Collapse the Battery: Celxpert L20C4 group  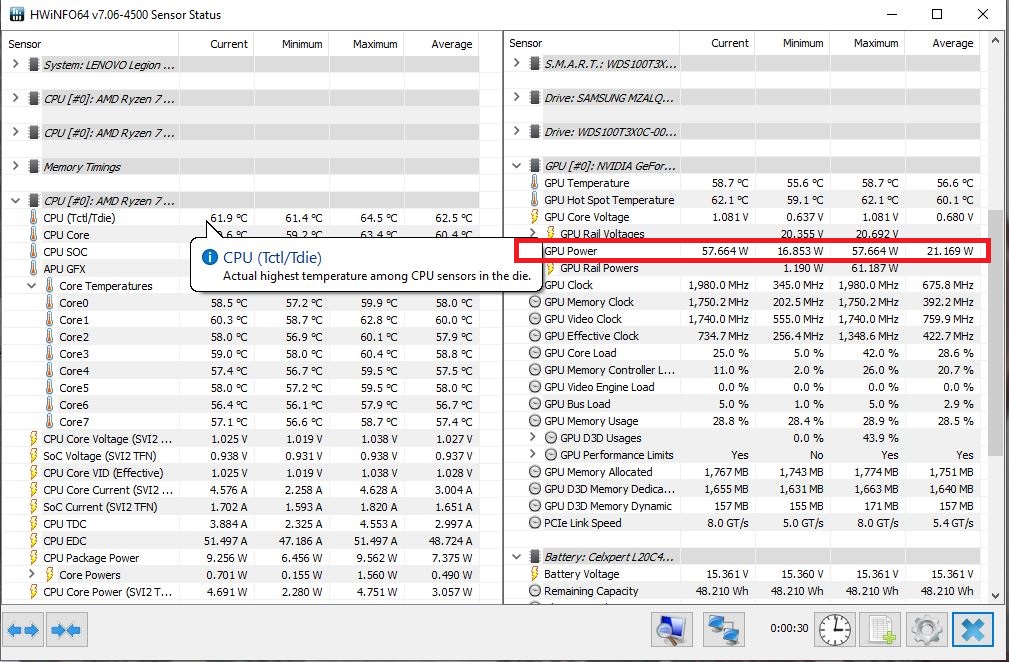[516, 556]
